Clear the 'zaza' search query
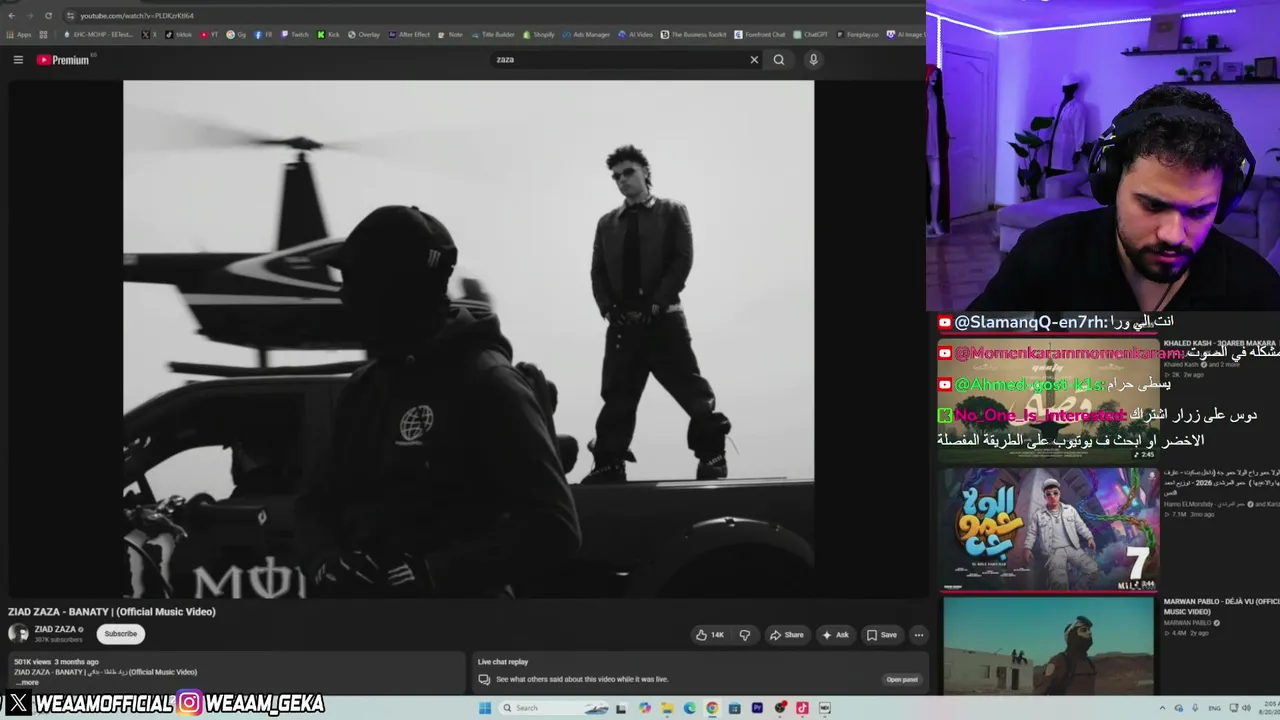Viewport: 1280px width, 720px height. (754, 60)
